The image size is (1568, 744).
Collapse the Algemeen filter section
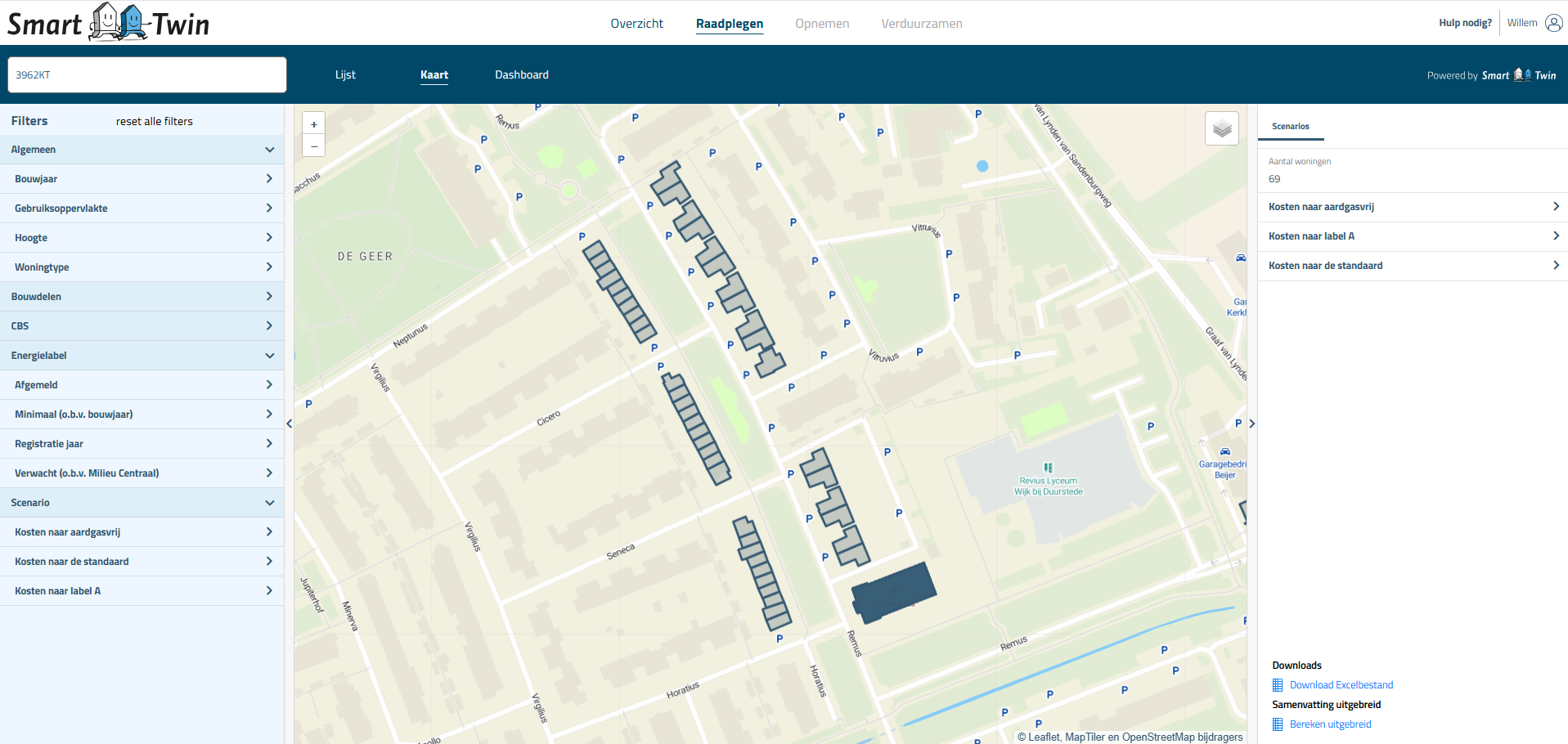(x=269, y=150)
